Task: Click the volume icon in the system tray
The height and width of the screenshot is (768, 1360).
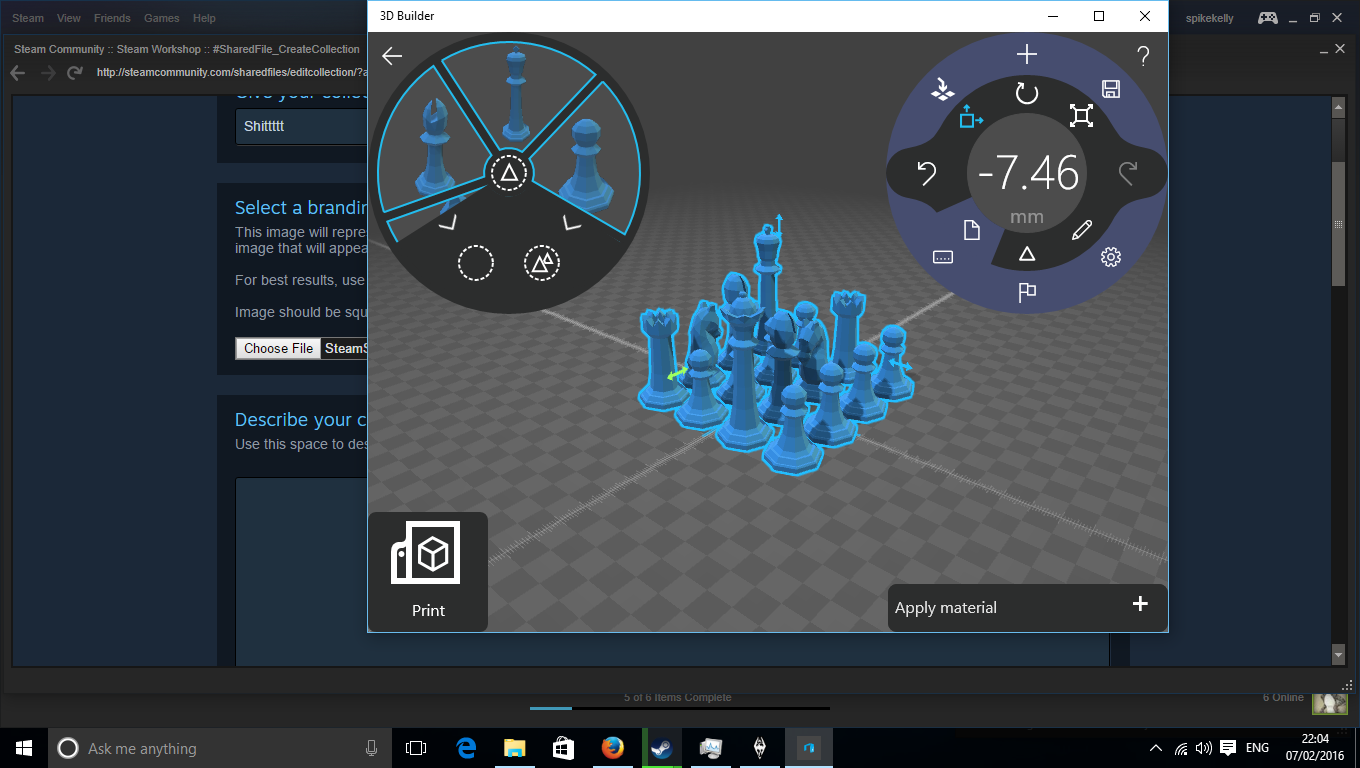Action: click(x=1204, y=748)
